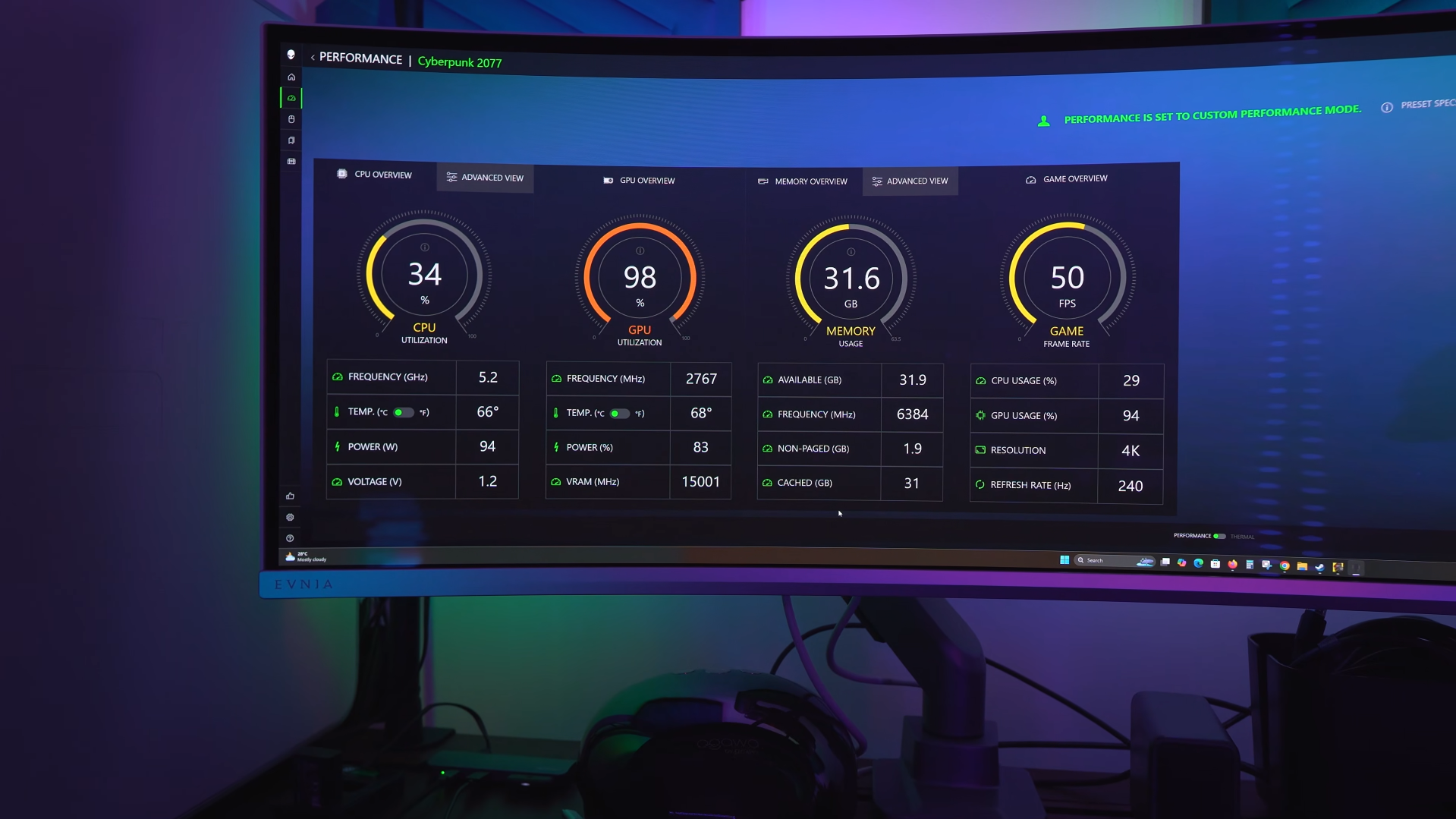Select the Performance gauge sidebar icon
1456x819 pixels.
(x=291, y=98)
